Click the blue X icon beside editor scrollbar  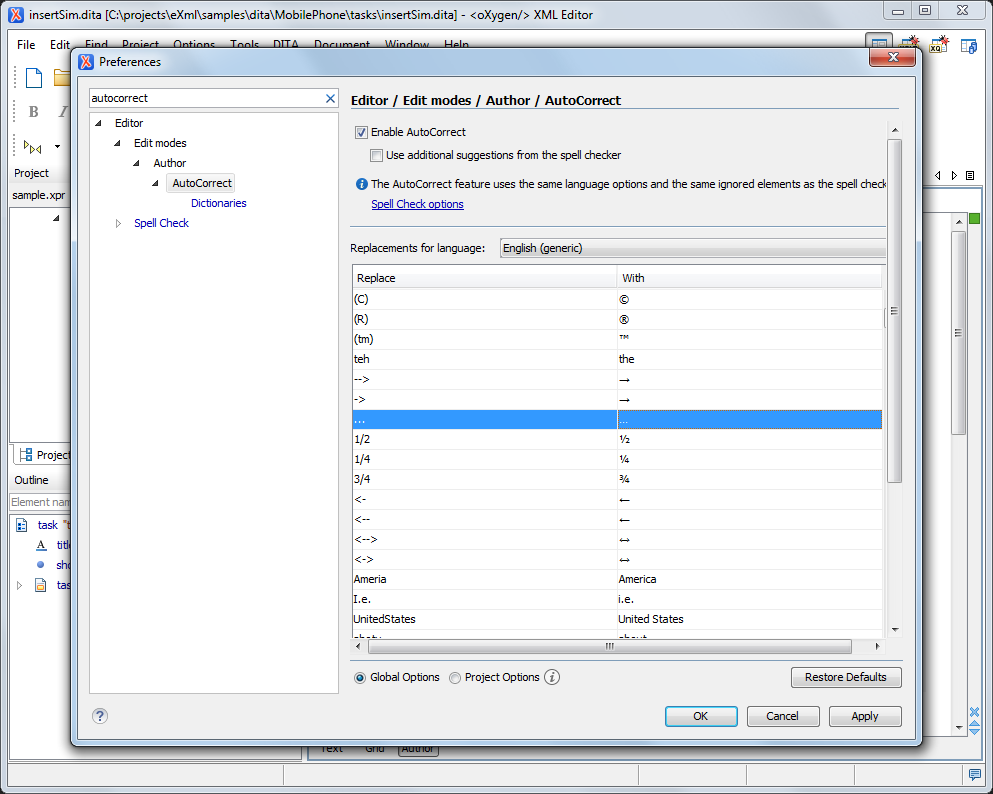[974, 712]
